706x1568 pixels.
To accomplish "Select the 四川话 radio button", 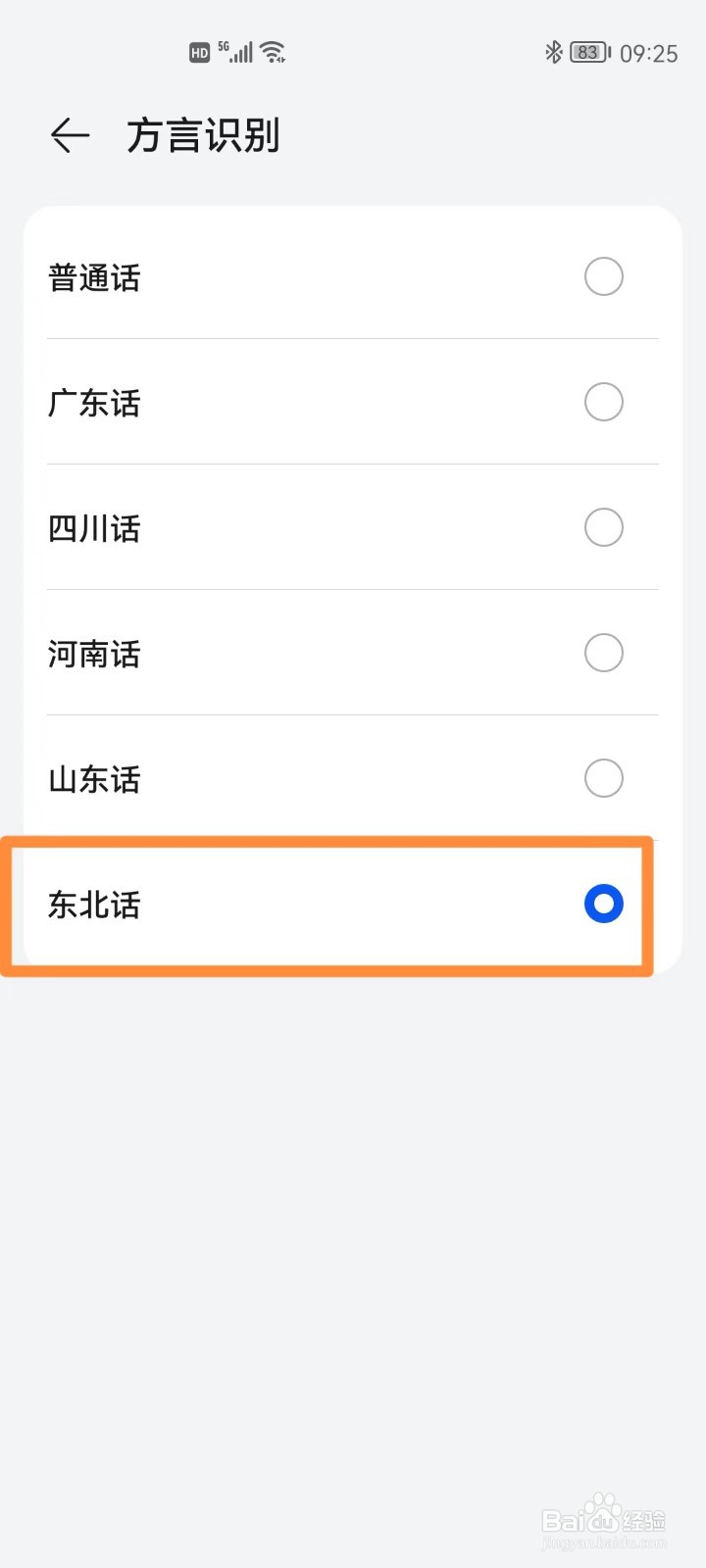I will 603,527.
